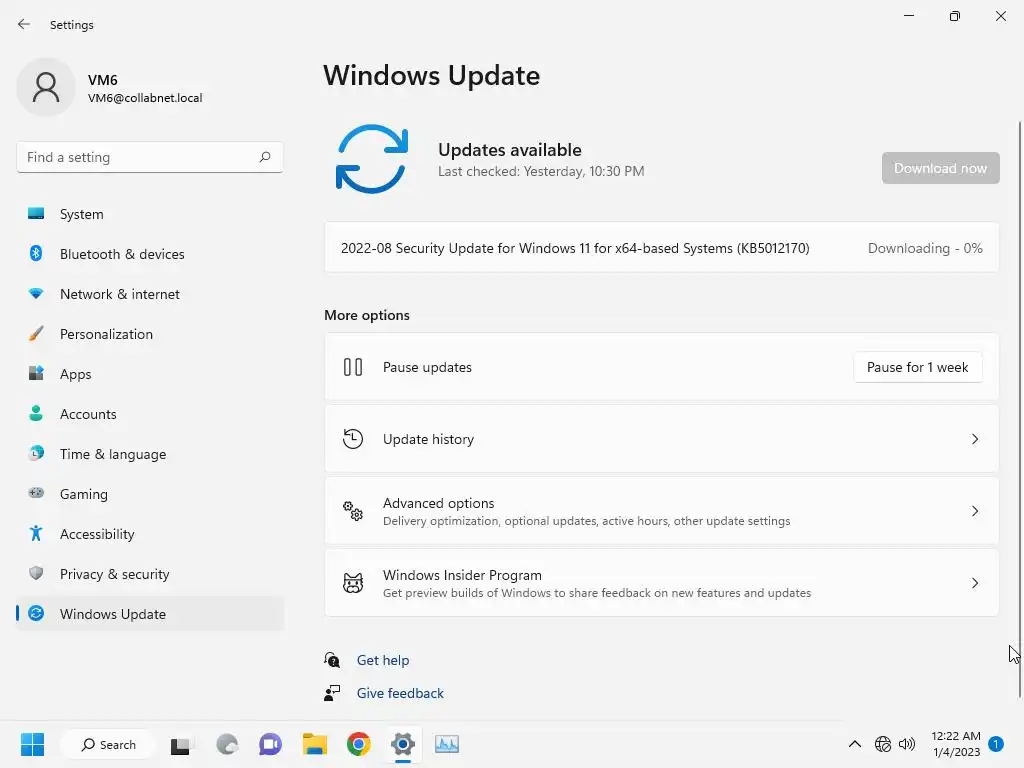Click the Bluetooth icon in sidebar
Screen dimensions: 1024x768
click(36, 253)
